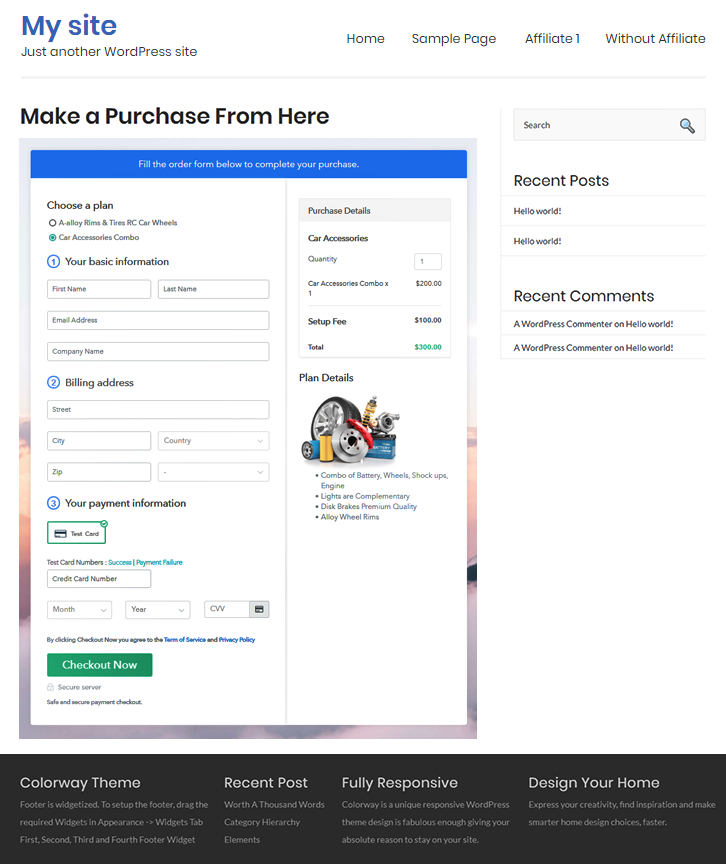Image resolution: width=726 pixels, height=864 pixels.
Task: Click the car accessories product image
Action: pyautogui.click(x=350, y=430)
